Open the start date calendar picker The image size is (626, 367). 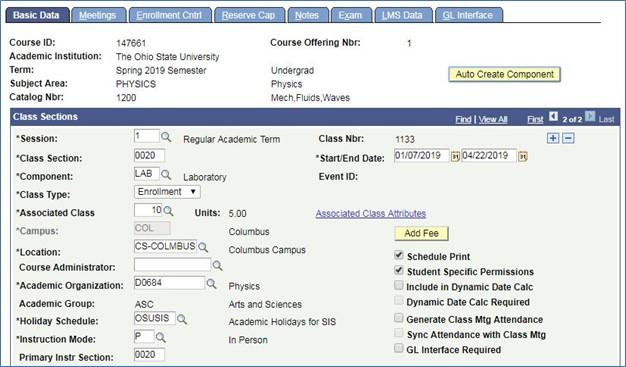click(x=455, y=157)
